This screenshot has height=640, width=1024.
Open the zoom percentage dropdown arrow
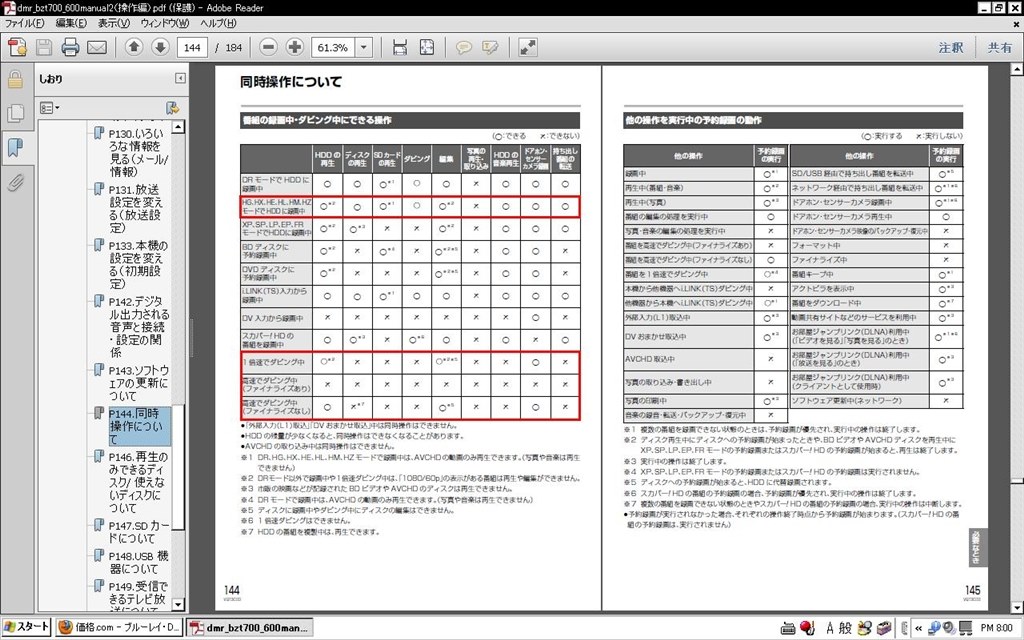click(364, 48)
